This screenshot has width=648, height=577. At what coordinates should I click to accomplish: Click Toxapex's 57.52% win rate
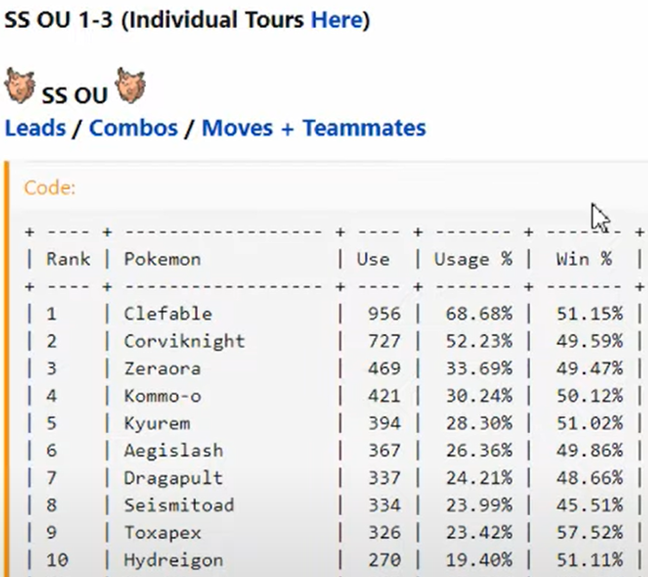(590, 532)
